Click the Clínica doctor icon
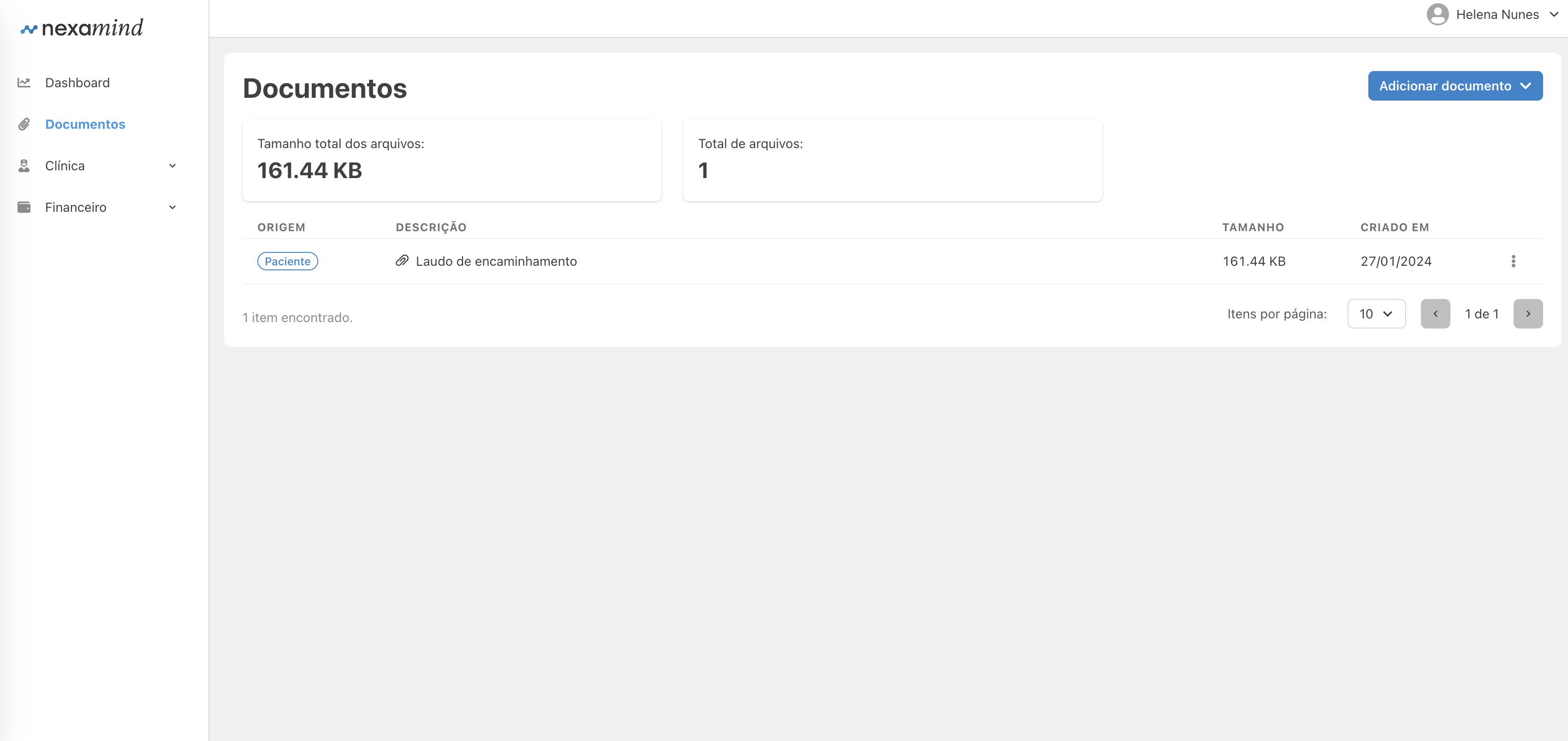Screen dimensions: 1568x741 click(24, 166)
